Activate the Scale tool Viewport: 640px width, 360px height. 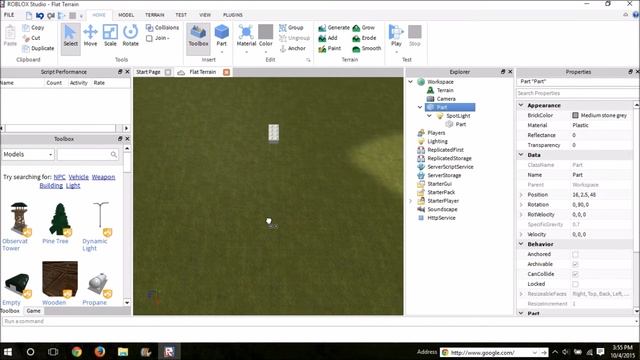coord(110,36)
